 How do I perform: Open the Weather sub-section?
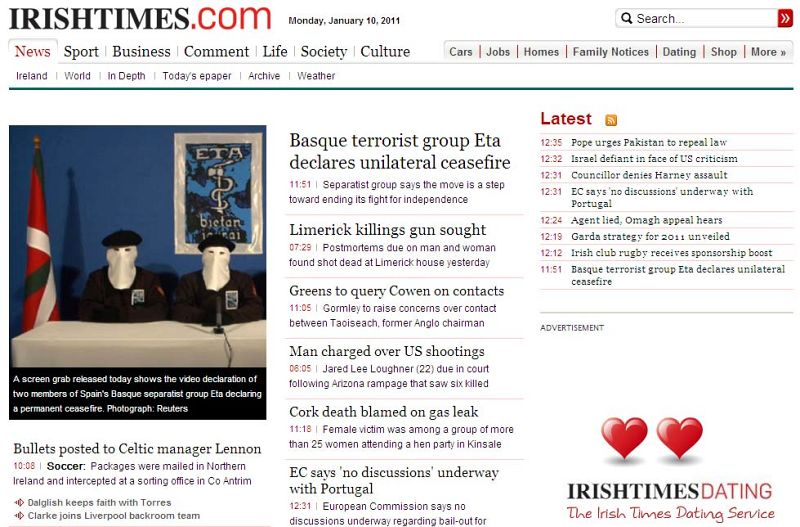pos(316,76)
